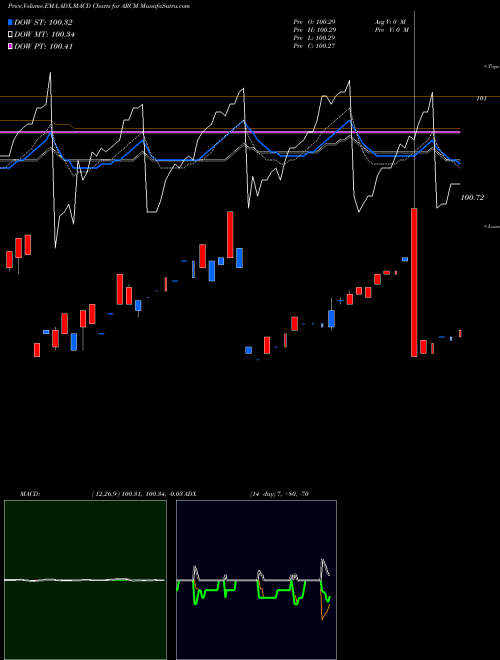Viewport: 500px width, 660px height.
Task: Open the green MACD indicator chart panel
Action: tap(85, 580)
